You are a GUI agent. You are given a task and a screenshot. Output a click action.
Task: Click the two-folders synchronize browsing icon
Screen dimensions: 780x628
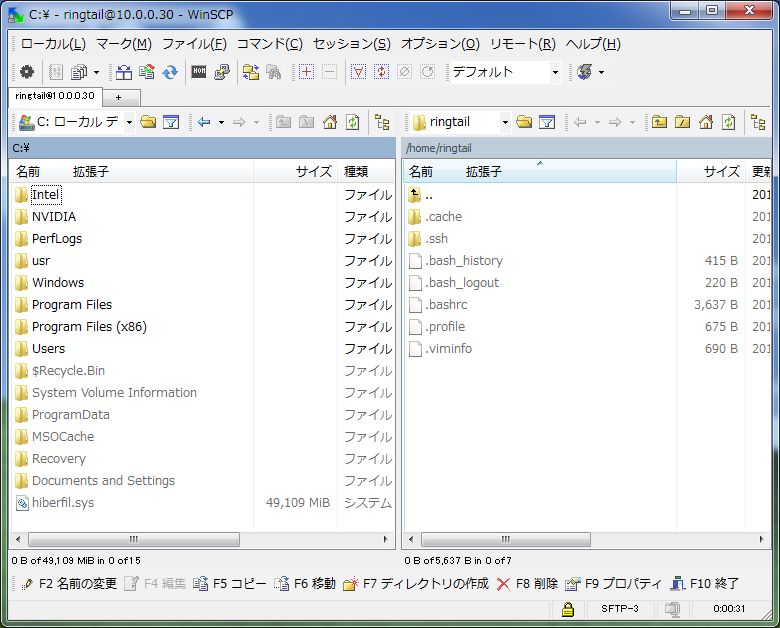pyautogui.click(x=251, y=72)
